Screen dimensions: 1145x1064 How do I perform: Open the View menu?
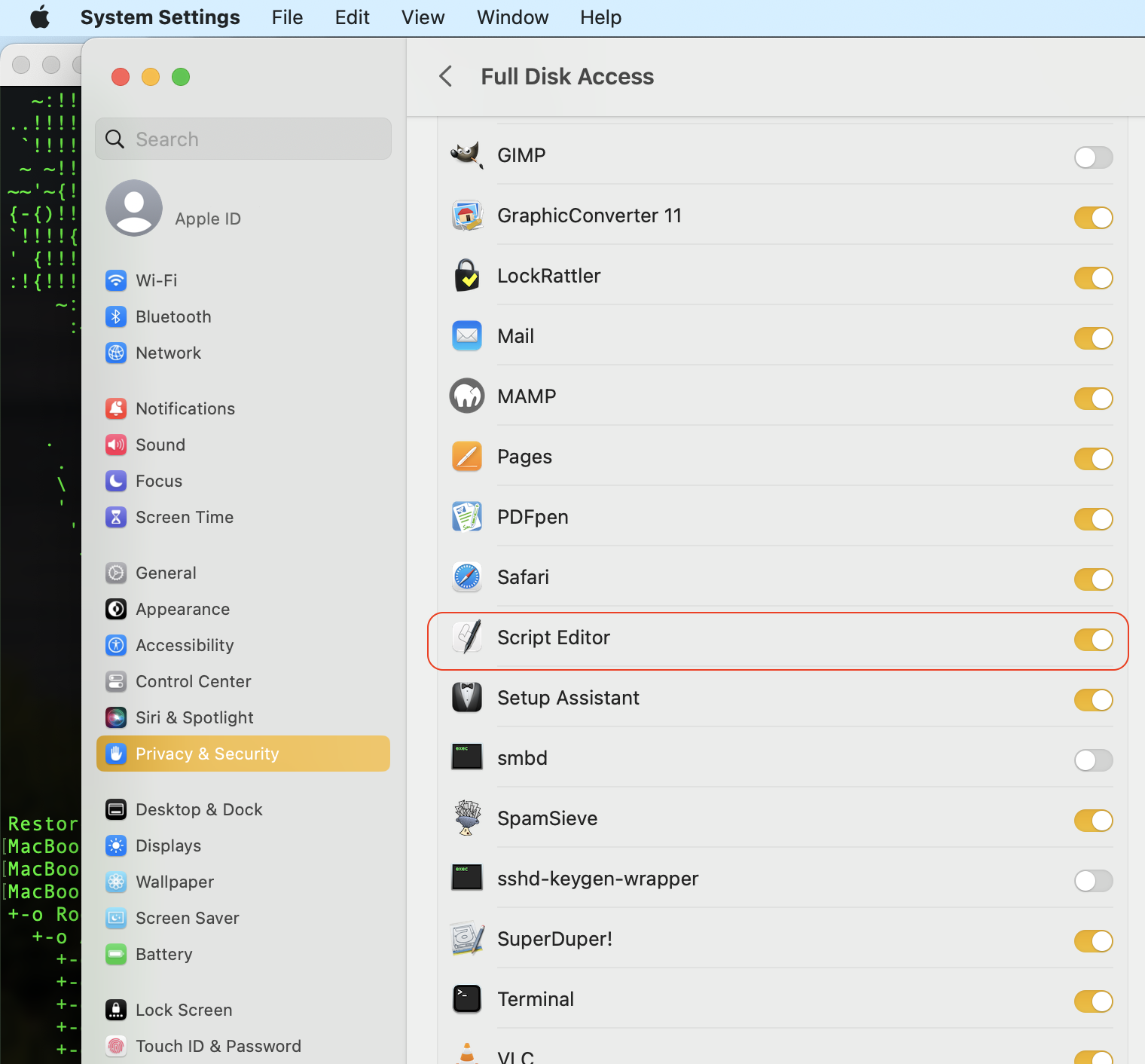(x=423, y=17)
